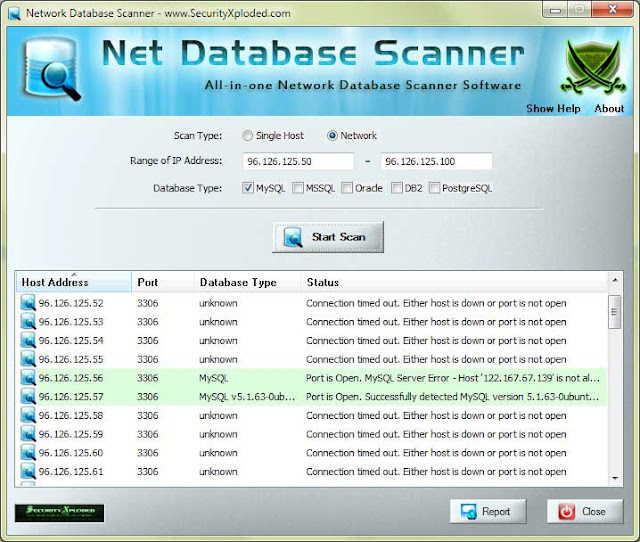Open Show Help link
The height and width of the screenshot is (542, 640).
(553, 109)
